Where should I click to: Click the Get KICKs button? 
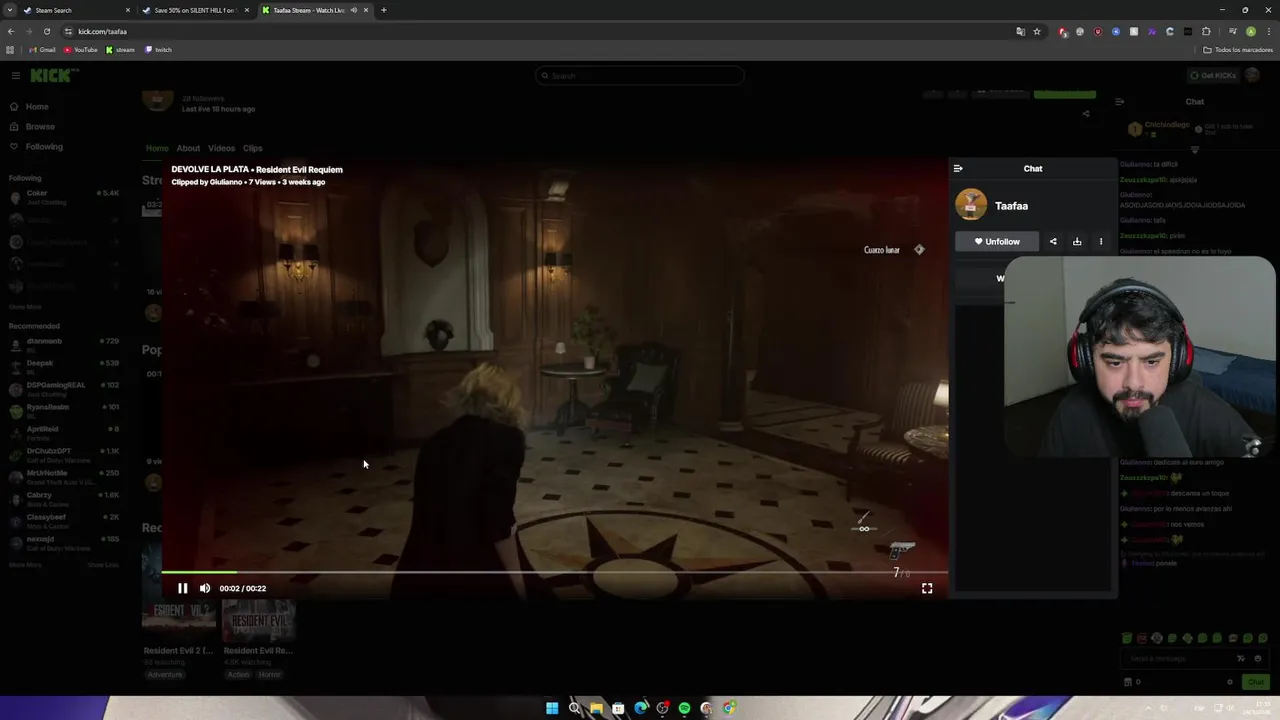coord(1213,76)
